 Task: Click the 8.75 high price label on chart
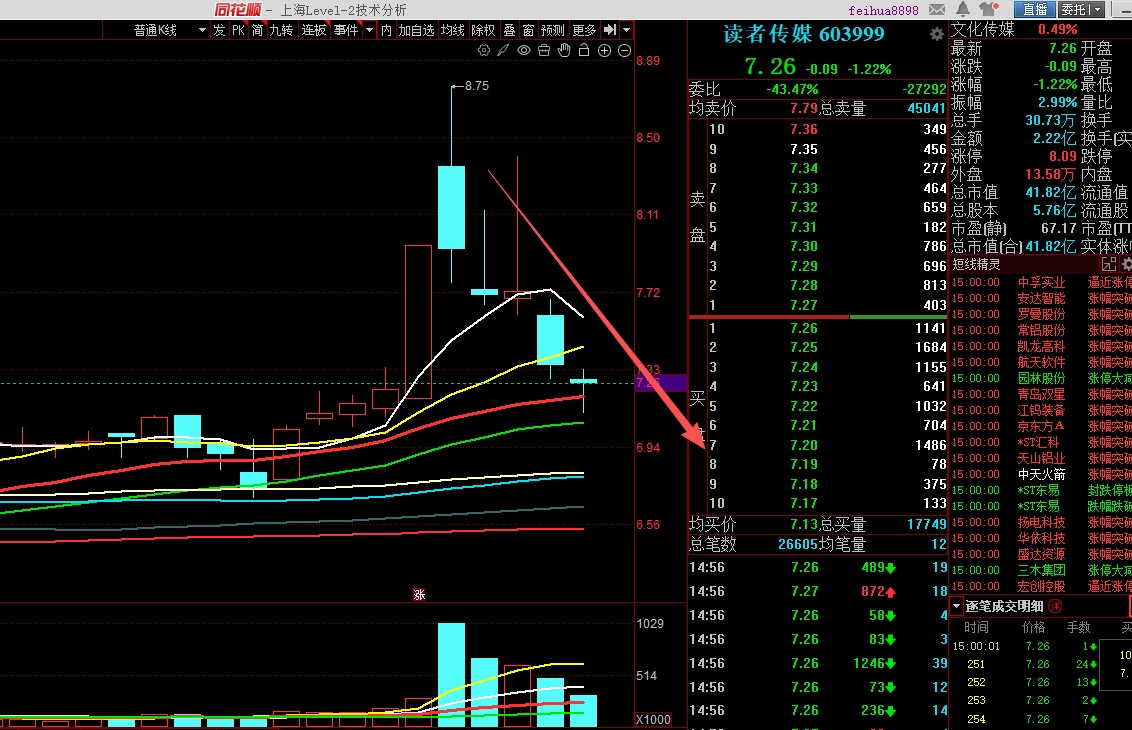tap(476, 86)
